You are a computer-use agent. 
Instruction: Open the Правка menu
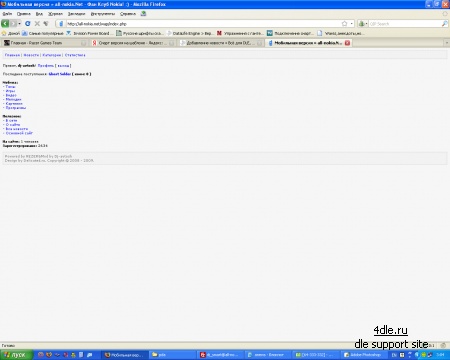click(x=24, y=14)
